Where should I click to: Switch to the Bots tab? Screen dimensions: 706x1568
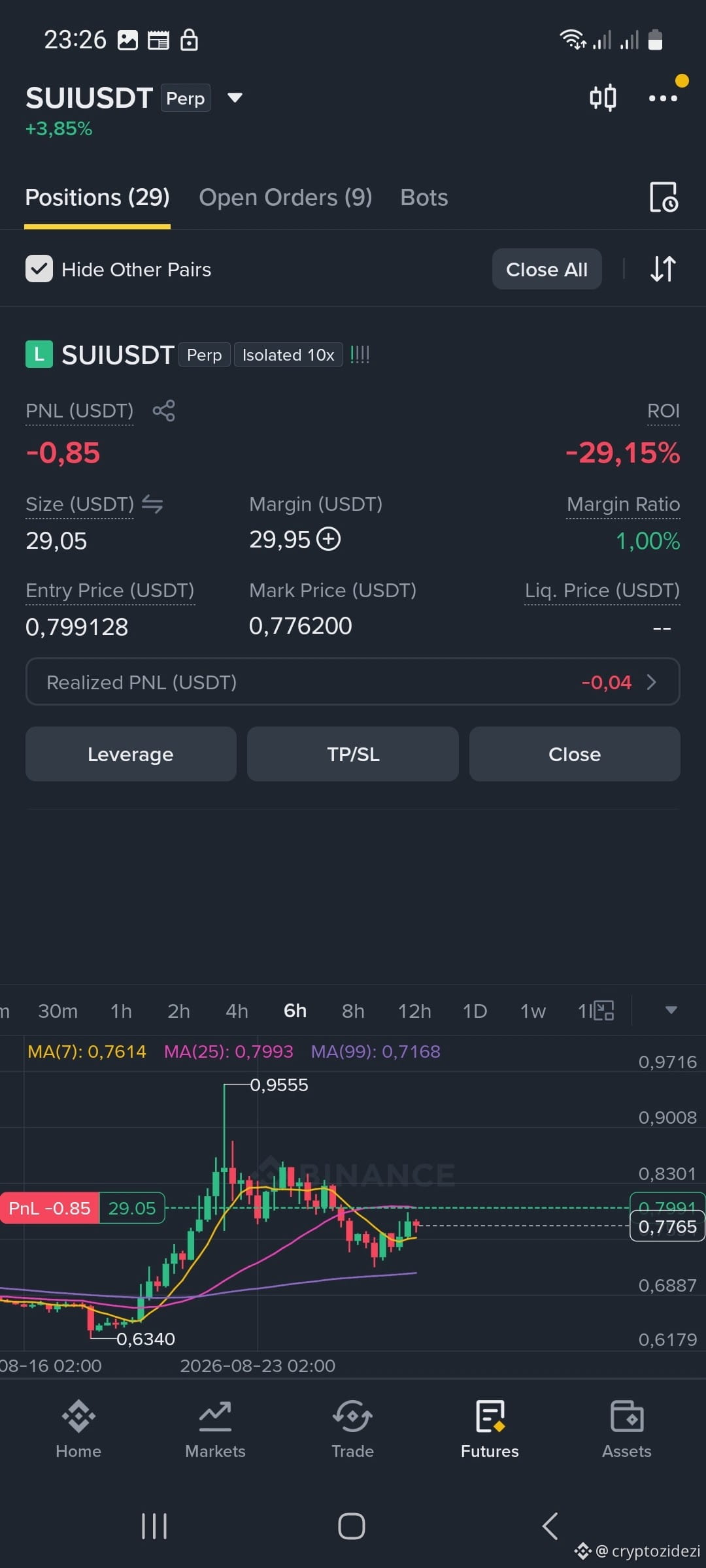424,197
